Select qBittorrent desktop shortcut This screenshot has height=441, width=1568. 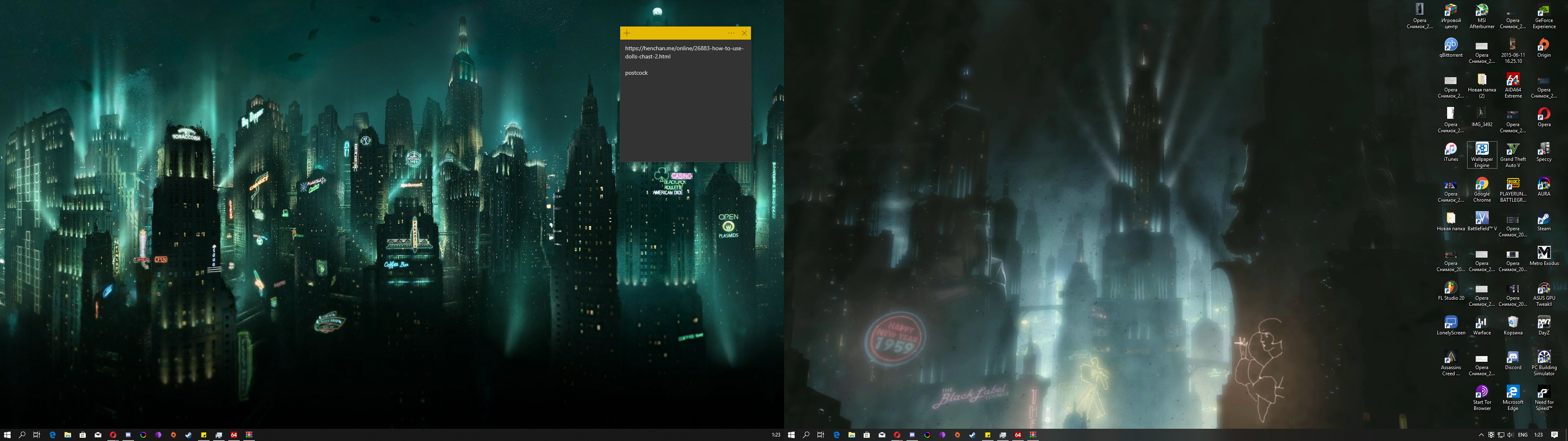(1451, 48)
